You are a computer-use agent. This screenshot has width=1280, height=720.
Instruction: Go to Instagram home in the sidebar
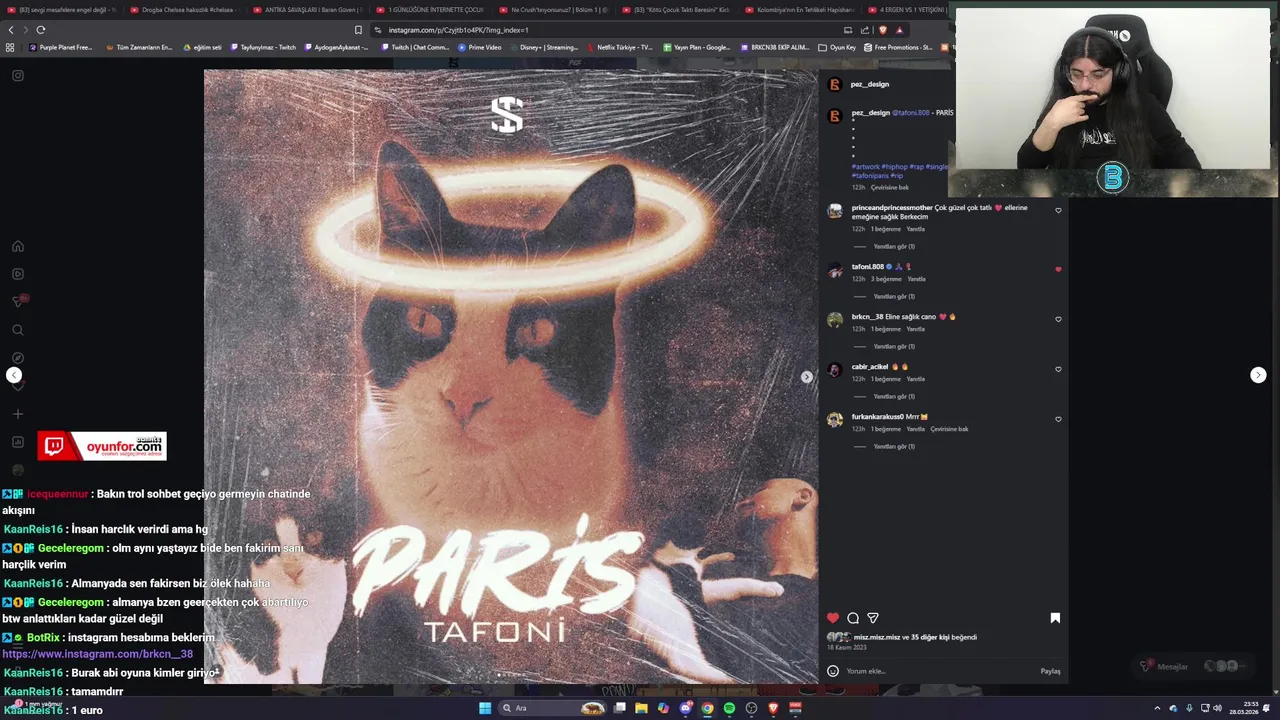18,246
